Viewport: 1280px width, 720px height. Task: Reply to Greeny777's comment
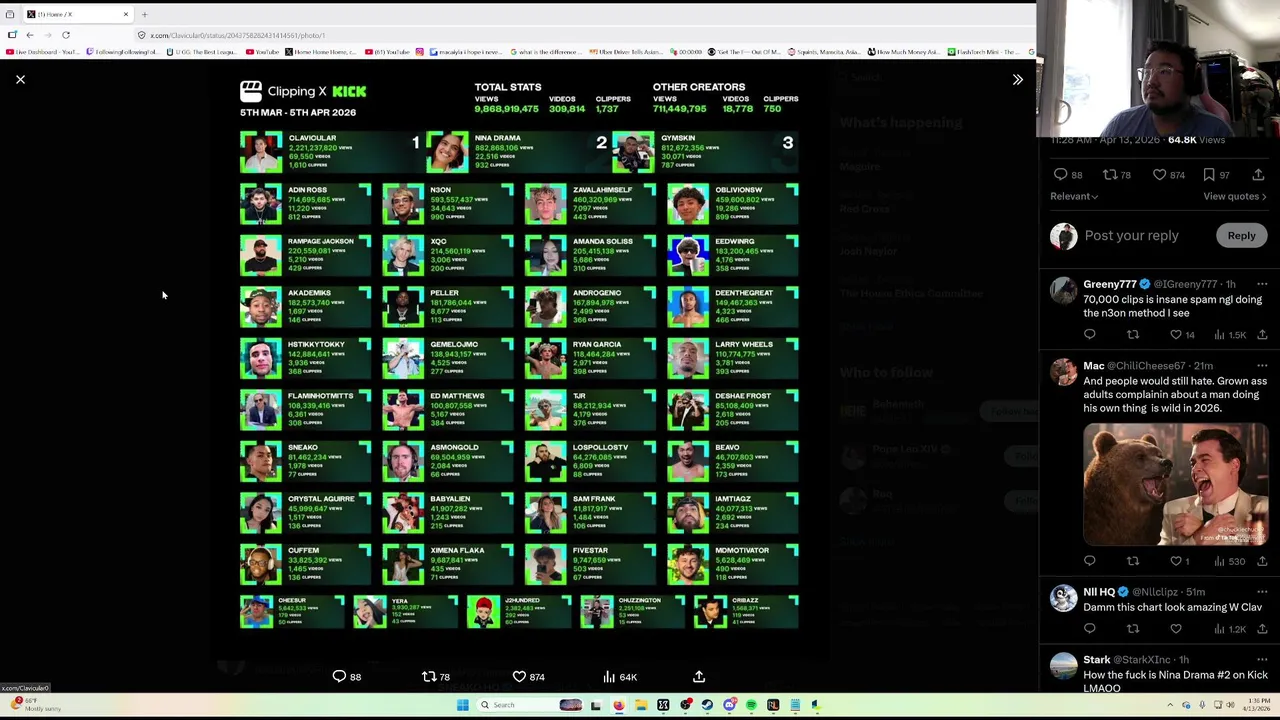click(1090, 335)
